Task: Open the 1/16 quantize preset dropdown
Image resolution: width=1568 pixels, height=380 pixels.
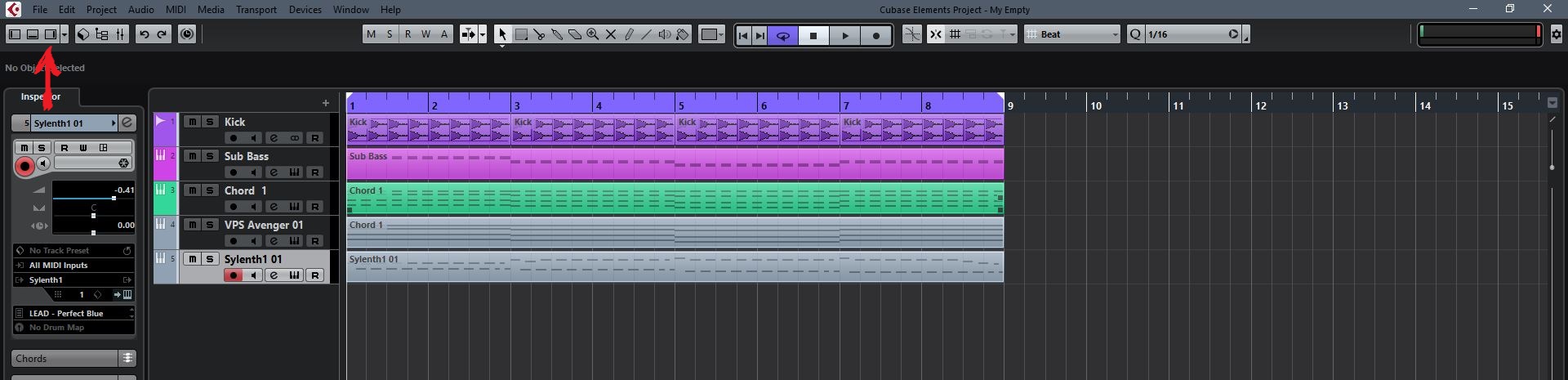Action: click(x=1193, y=34)
